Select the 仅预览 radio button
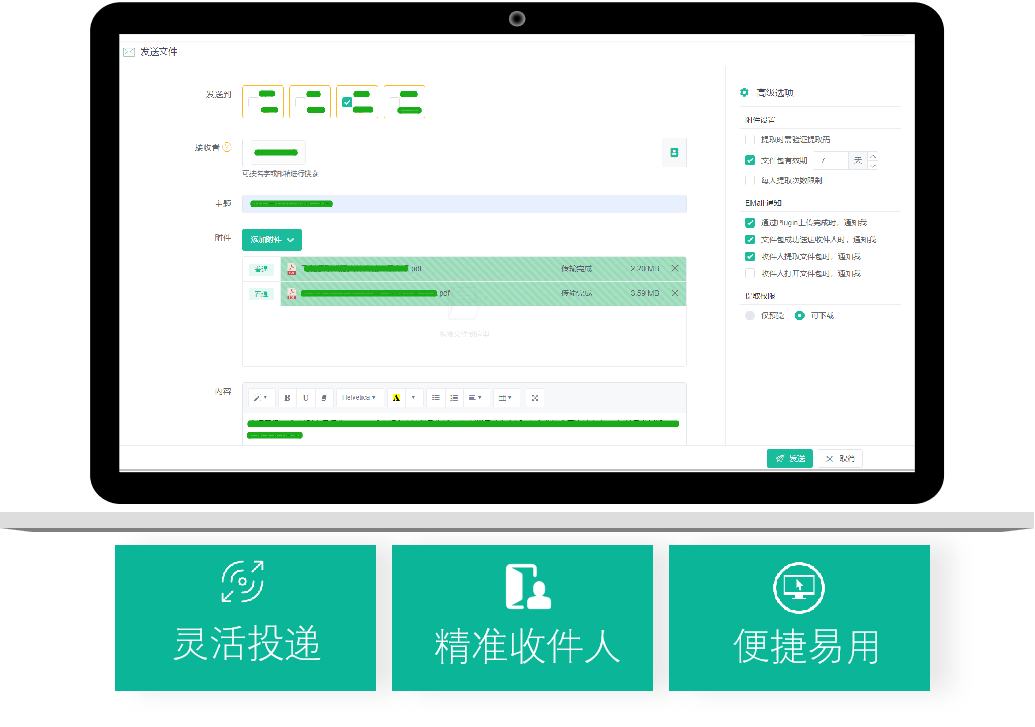1035x727 pixels. [x=749, y=314]
